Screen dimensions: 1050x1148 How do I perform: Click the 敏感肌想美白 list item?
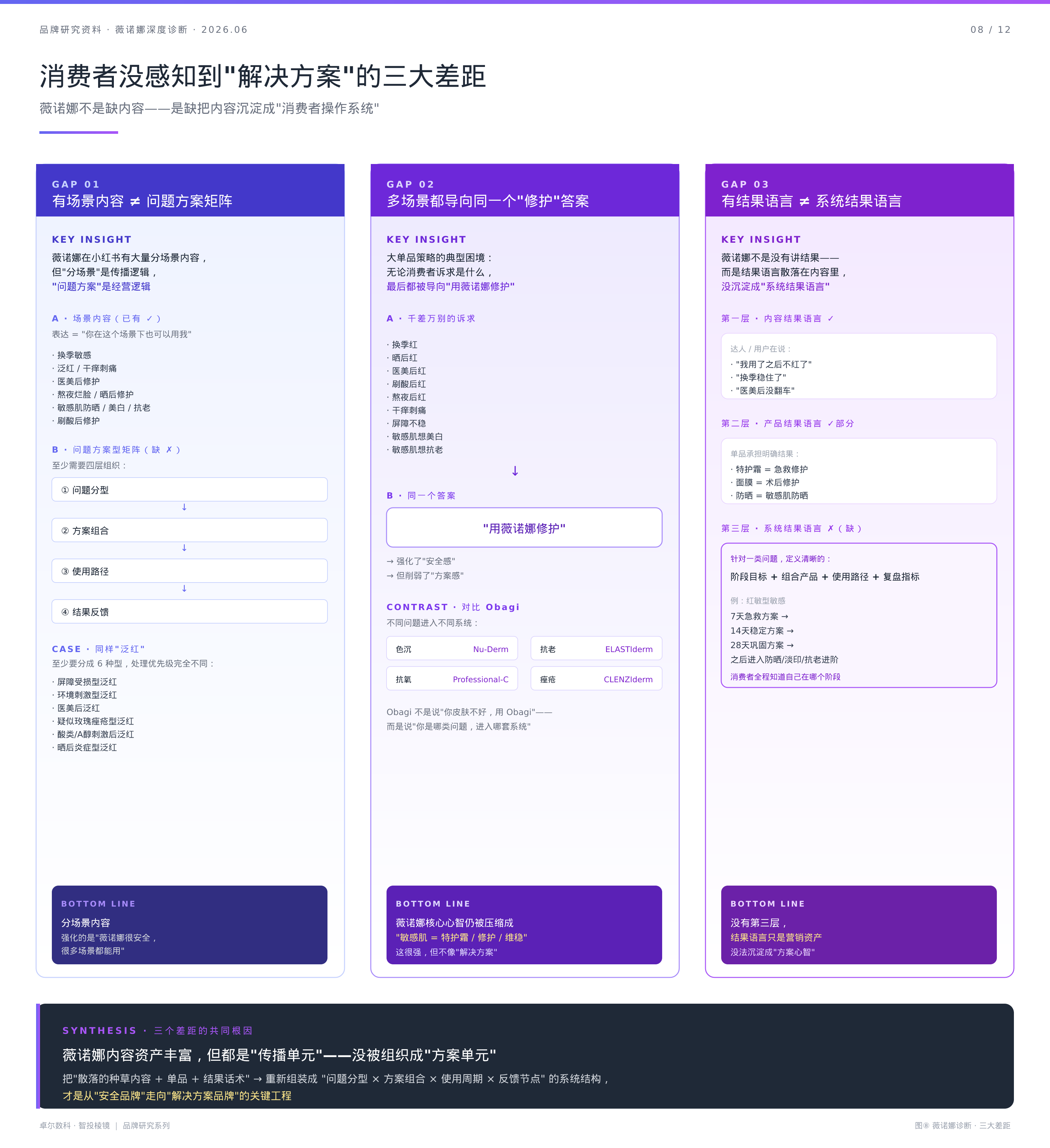(x=415, y=436)
